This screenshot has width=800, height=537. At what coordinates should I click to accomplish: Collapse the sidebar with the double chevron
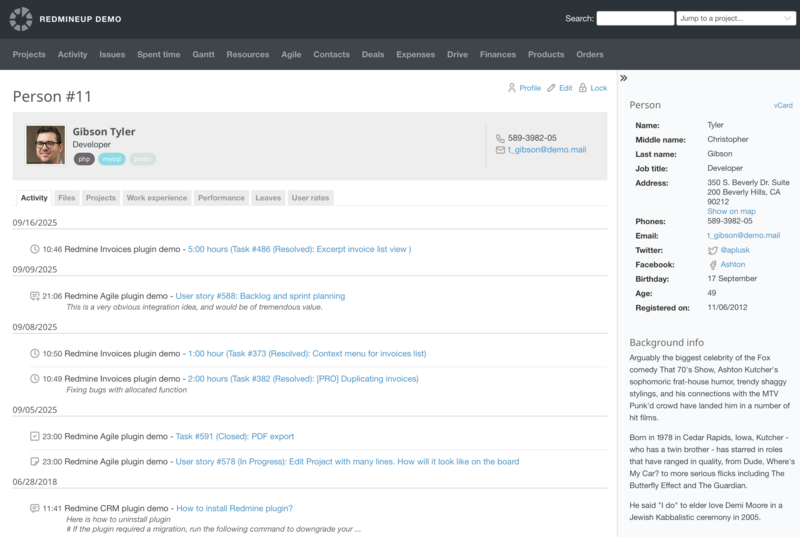623,78
